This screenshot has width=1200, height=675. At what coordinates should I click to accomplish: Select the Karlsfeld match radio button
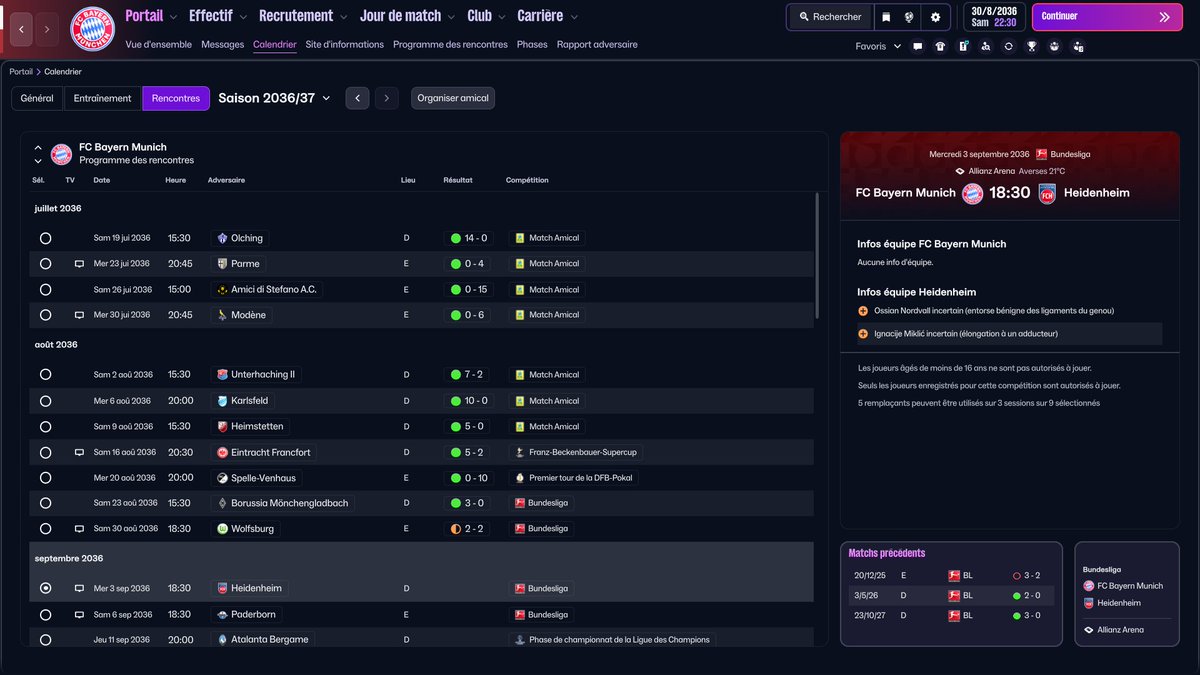[x=45, y=401]
